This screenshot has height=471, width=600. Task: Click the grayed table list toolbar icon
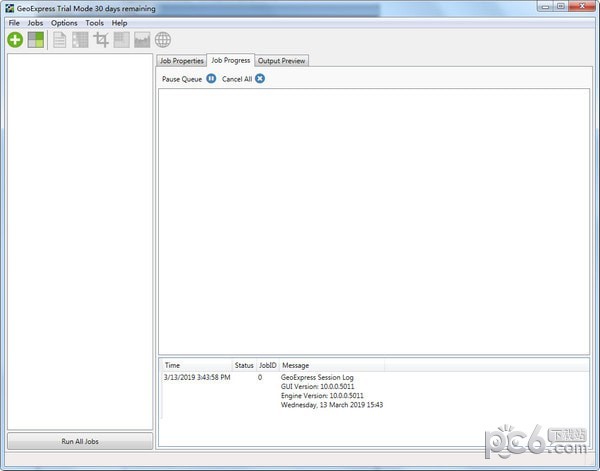[x=80, y=40]
